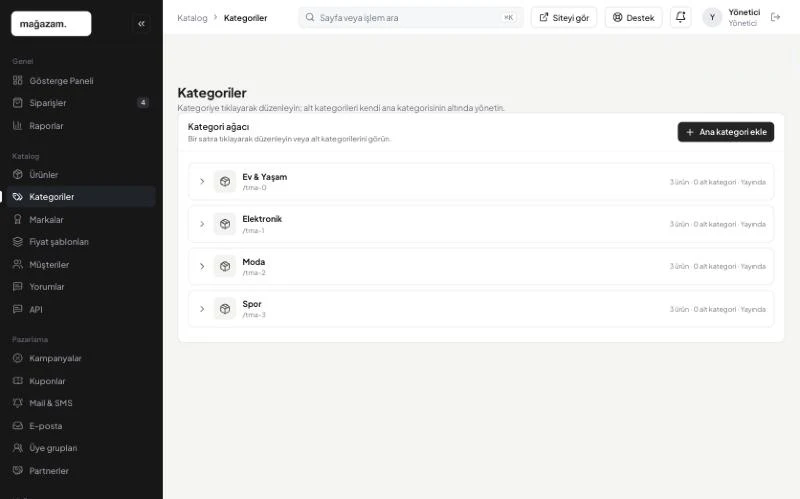Viewport: 800px width, 499px height.
Task: Click Siteyi gör button
Action: click(x=564, y=17)
